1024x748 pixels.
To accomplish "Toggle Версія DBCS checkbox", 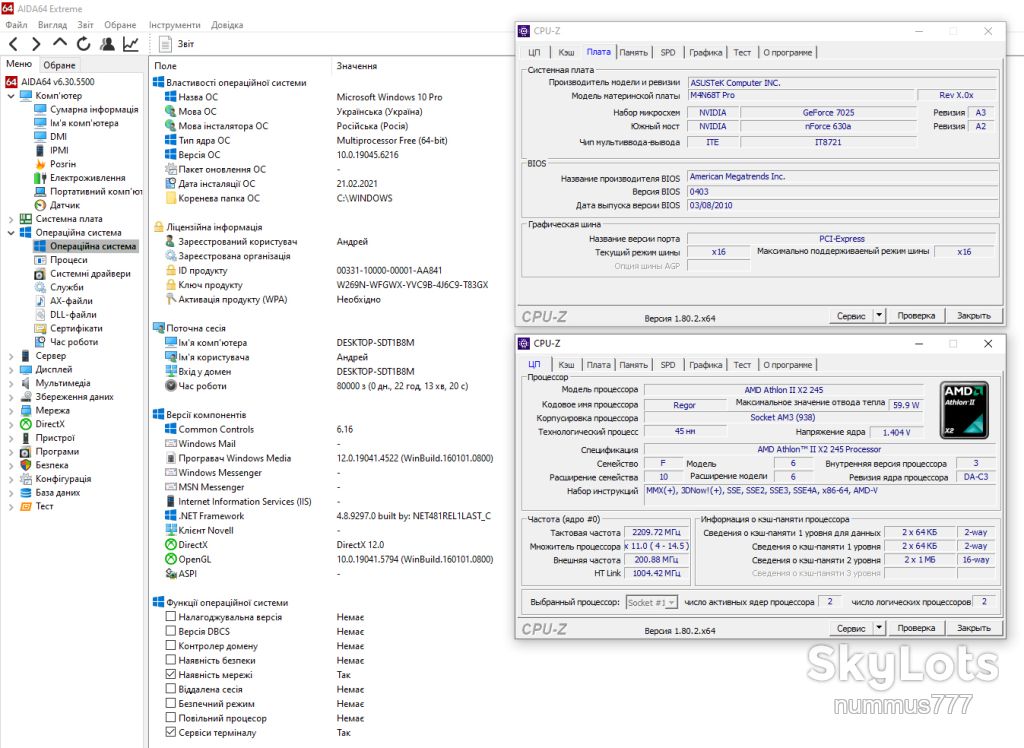I will tap(170, 631).
